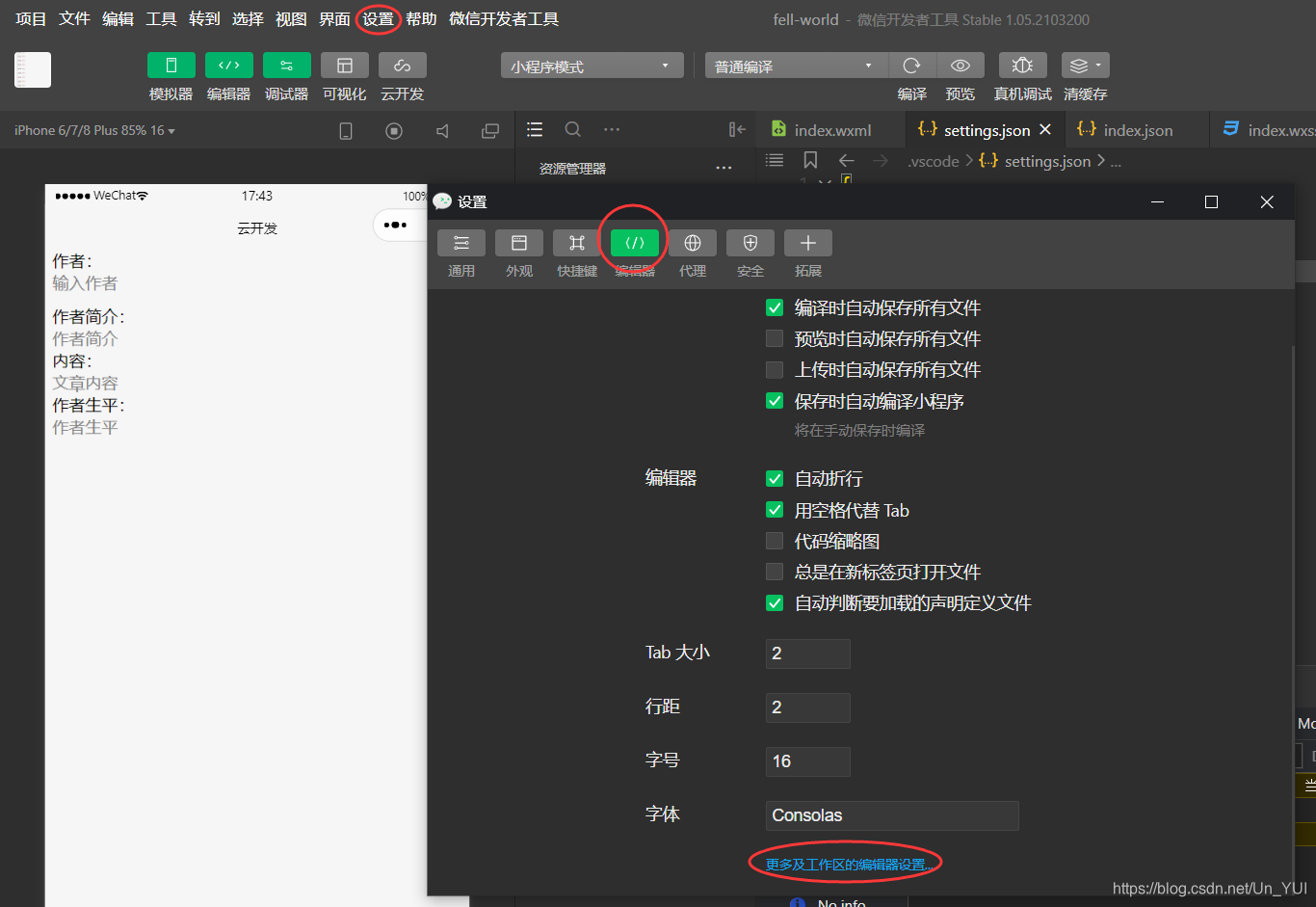Image resolution: width=1316 pixels, height=907 pixels.
Task: Open the 文件 (File) menu
Action: 74,19
